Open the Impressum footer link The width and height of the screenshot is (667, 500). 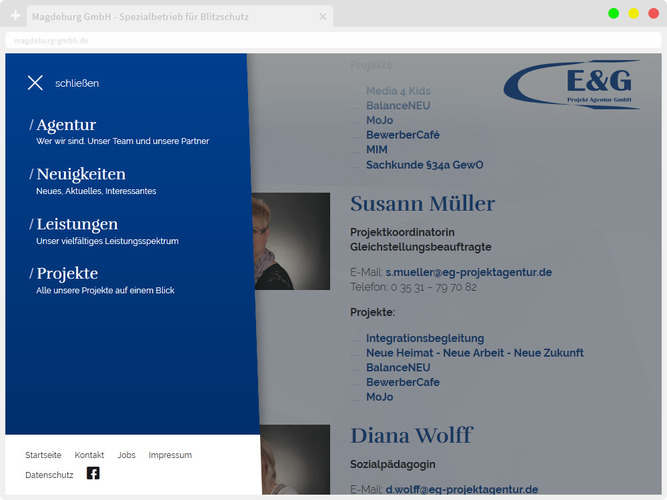[x=170, y=455]
